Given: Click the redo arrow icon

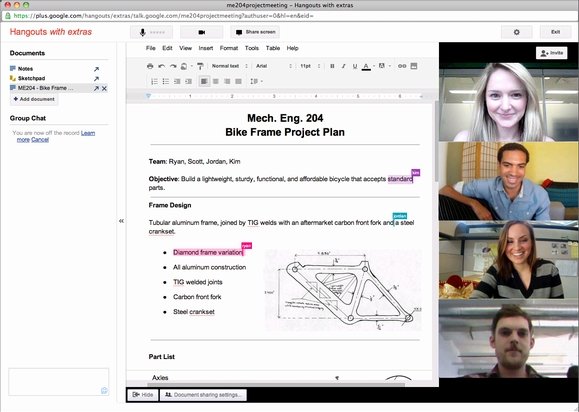Looking at the screenshot, I should point(173,66).
